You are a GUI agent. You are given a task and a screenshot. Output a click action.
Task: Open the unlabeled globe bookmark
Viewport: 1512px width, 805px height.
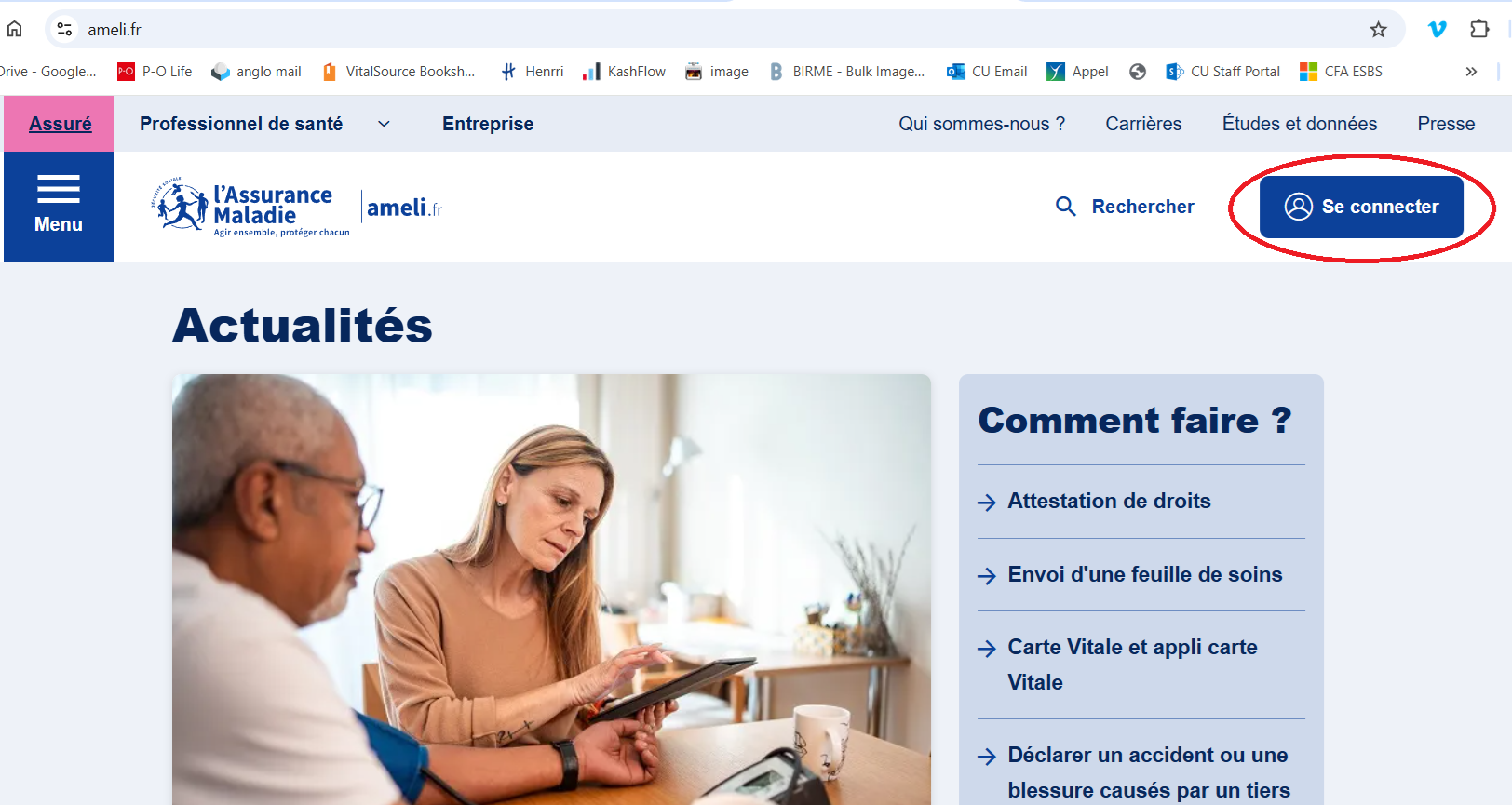[x=1137, y=72]
